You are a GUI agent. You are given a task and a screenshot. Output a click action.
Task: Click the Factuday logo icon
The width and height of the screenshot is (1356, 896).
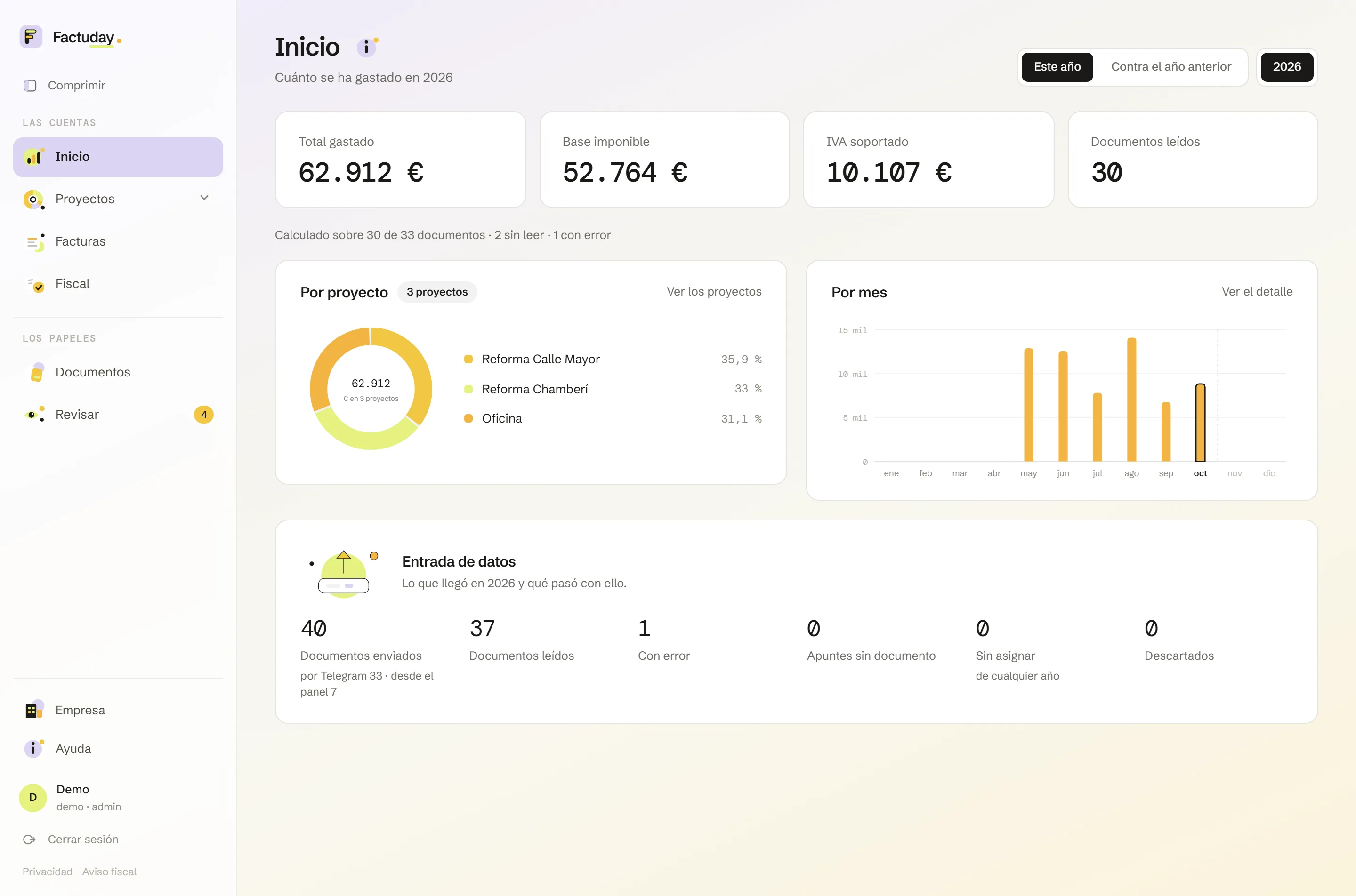pos(31,37)
